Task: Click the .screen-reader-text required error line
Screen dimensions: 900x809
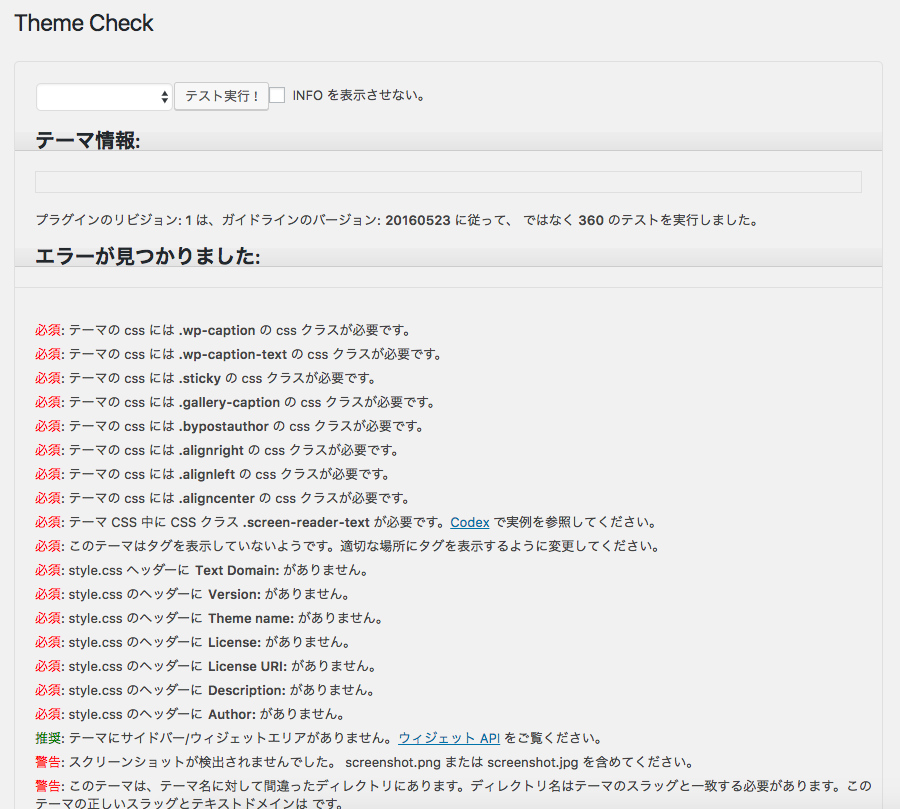Action: [x=346, y=522]
